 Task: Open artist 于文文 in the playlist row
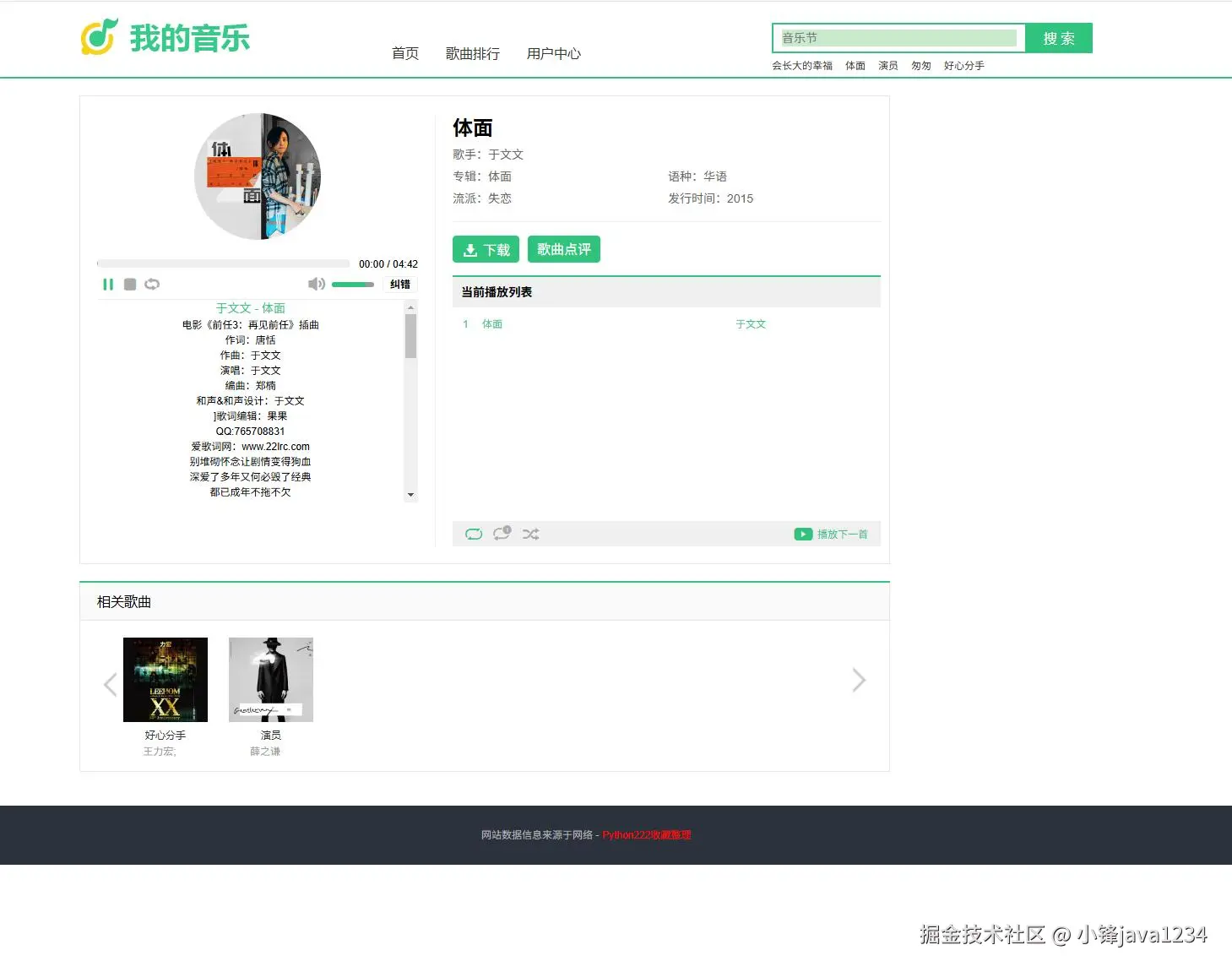(x=751, y=324)
